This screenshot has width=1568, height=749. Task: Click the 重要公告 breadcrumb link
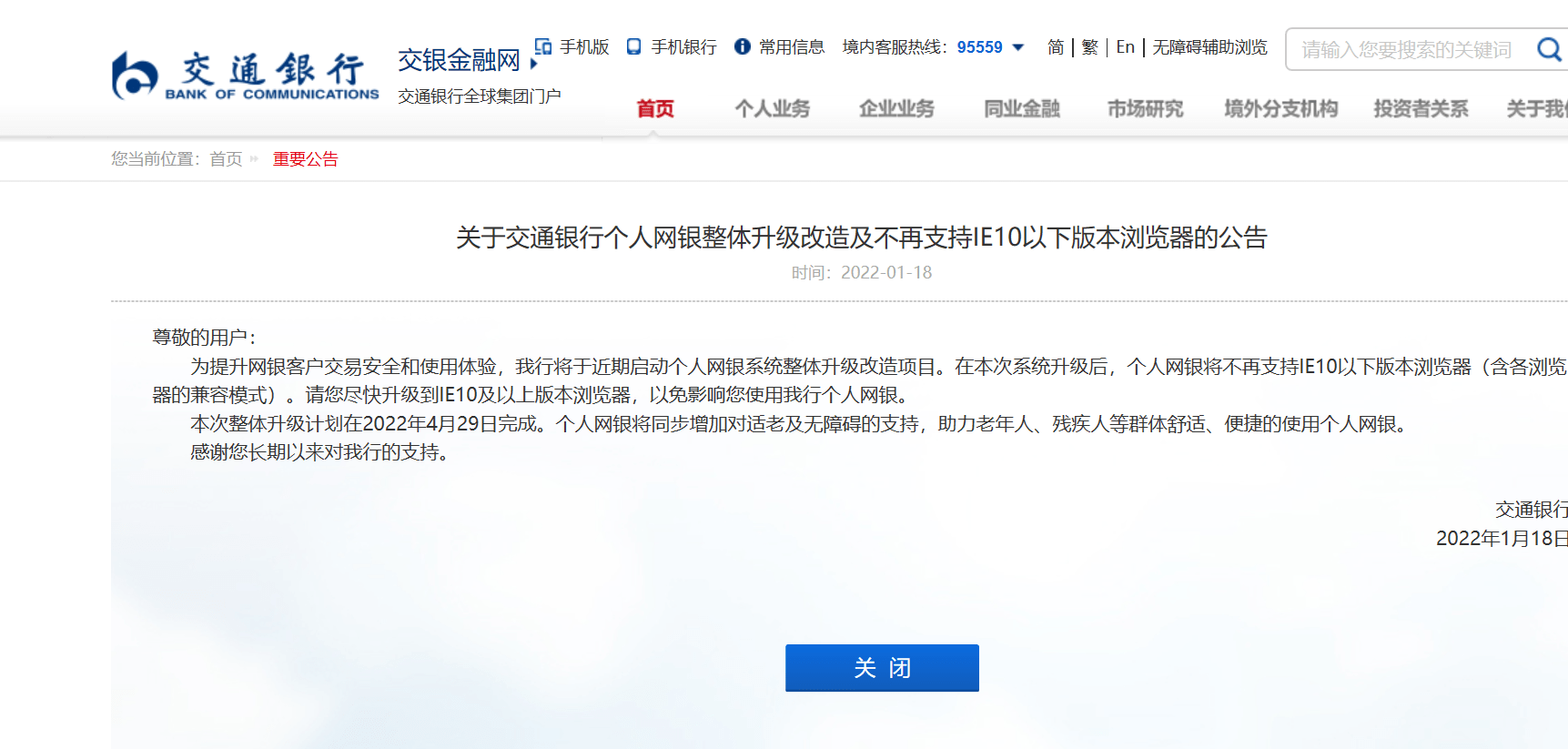click(x=306, y=159)
